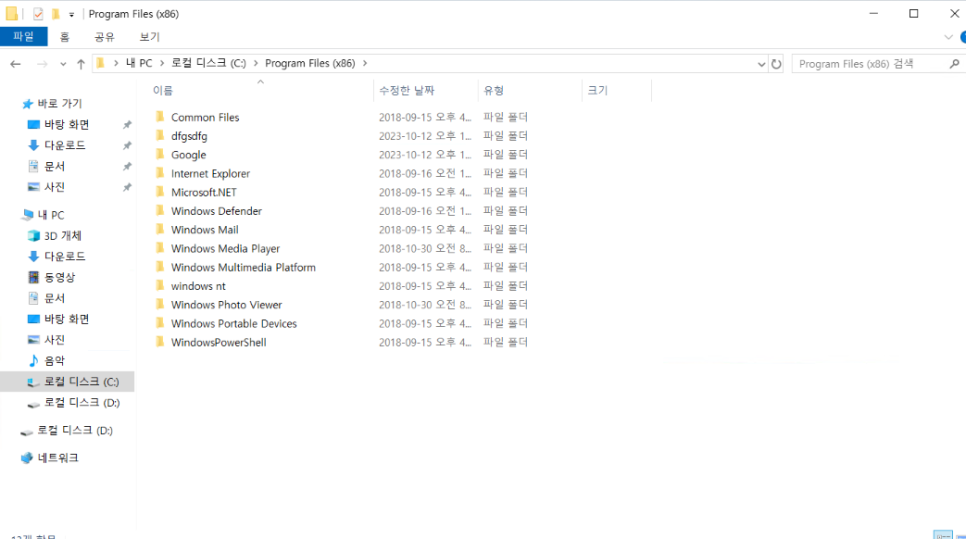Open the Google folder icon
Image resolution: width=966 pixels, height=539 pixels.
(159, 155)
